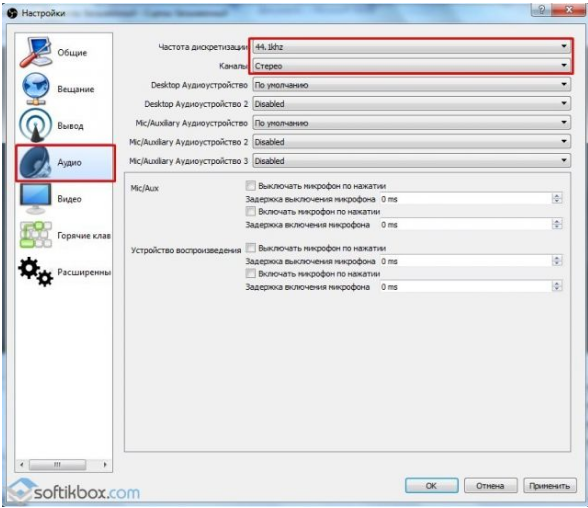Screen dimensions: 588x508
Task: Expand the Частота дискретизации 44.1khz dropdown
Action: coord(412,47)
